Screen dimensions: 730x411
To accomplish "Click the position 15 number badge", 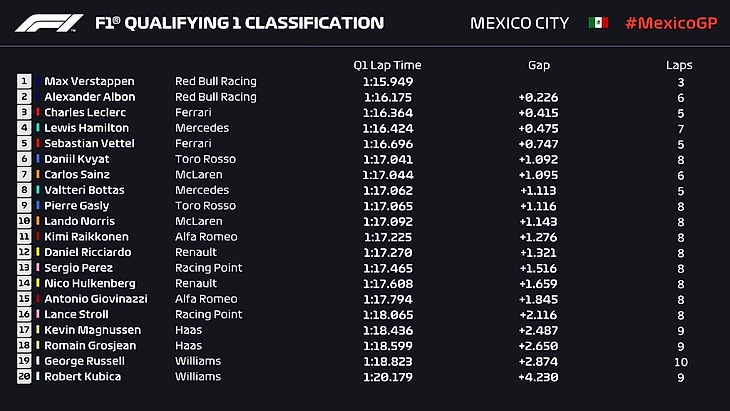I will [24, 299].
